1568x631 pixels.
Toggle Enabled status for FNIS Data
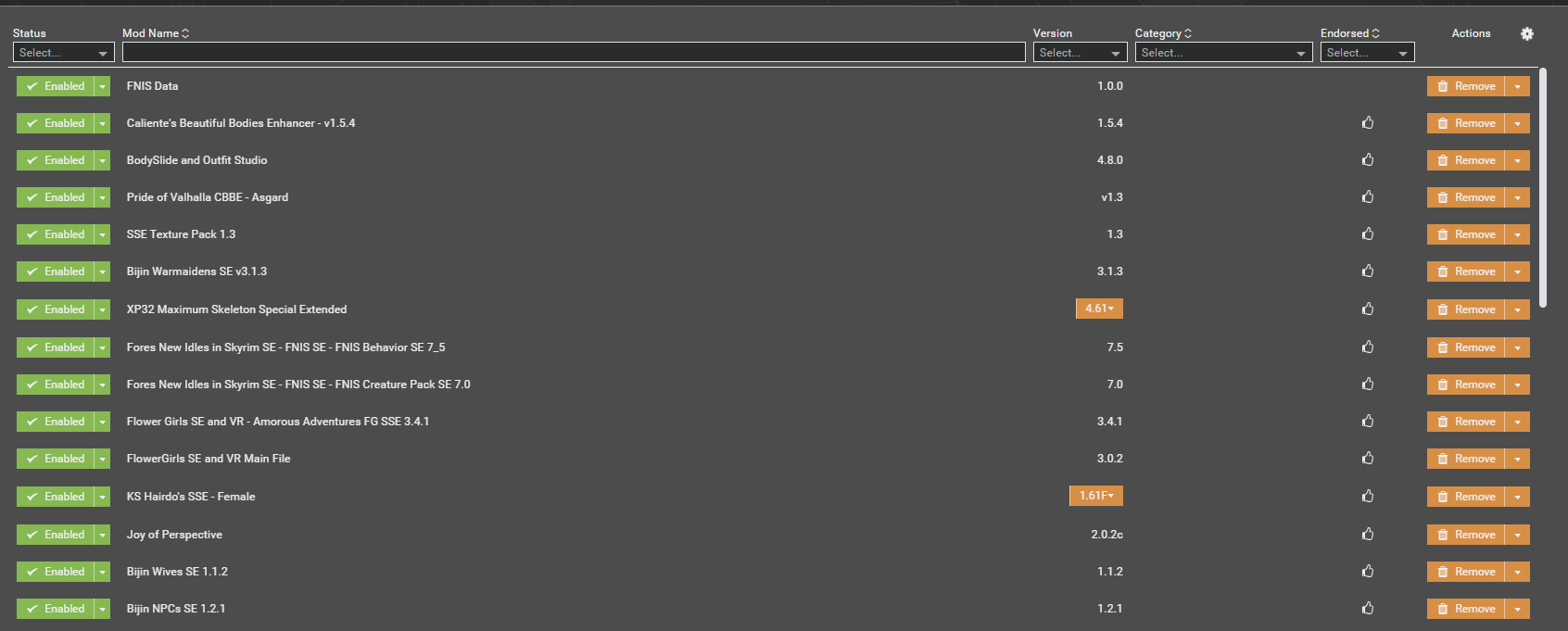click(x=56, y=86)
